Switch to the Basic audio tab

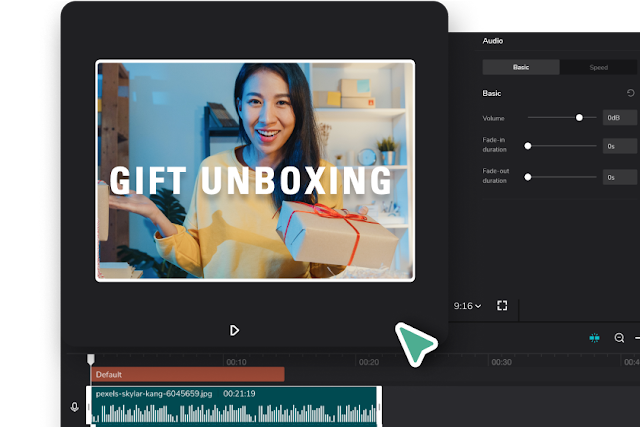pyautogui.click(x=521, y=67)
